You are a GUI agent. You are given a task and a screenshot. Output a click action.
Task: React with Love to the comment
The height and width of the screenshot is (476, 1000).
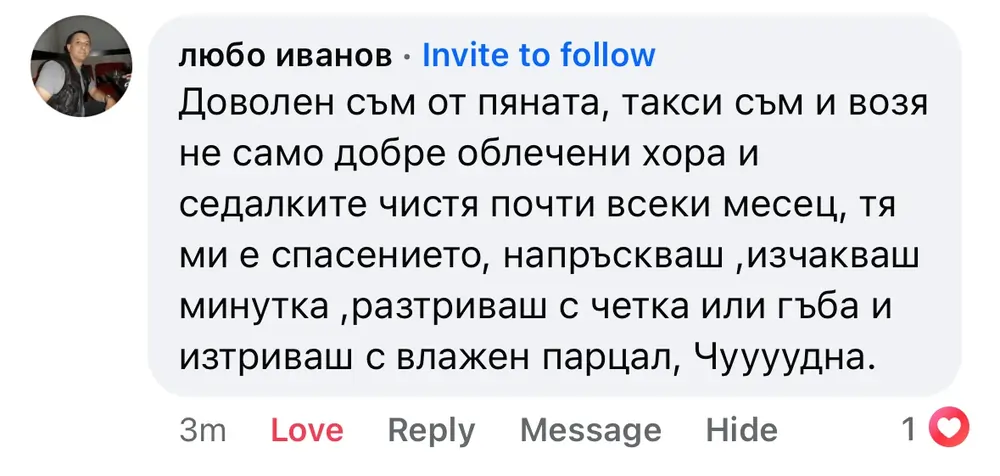pyautogui.click(x=307, y=430)
